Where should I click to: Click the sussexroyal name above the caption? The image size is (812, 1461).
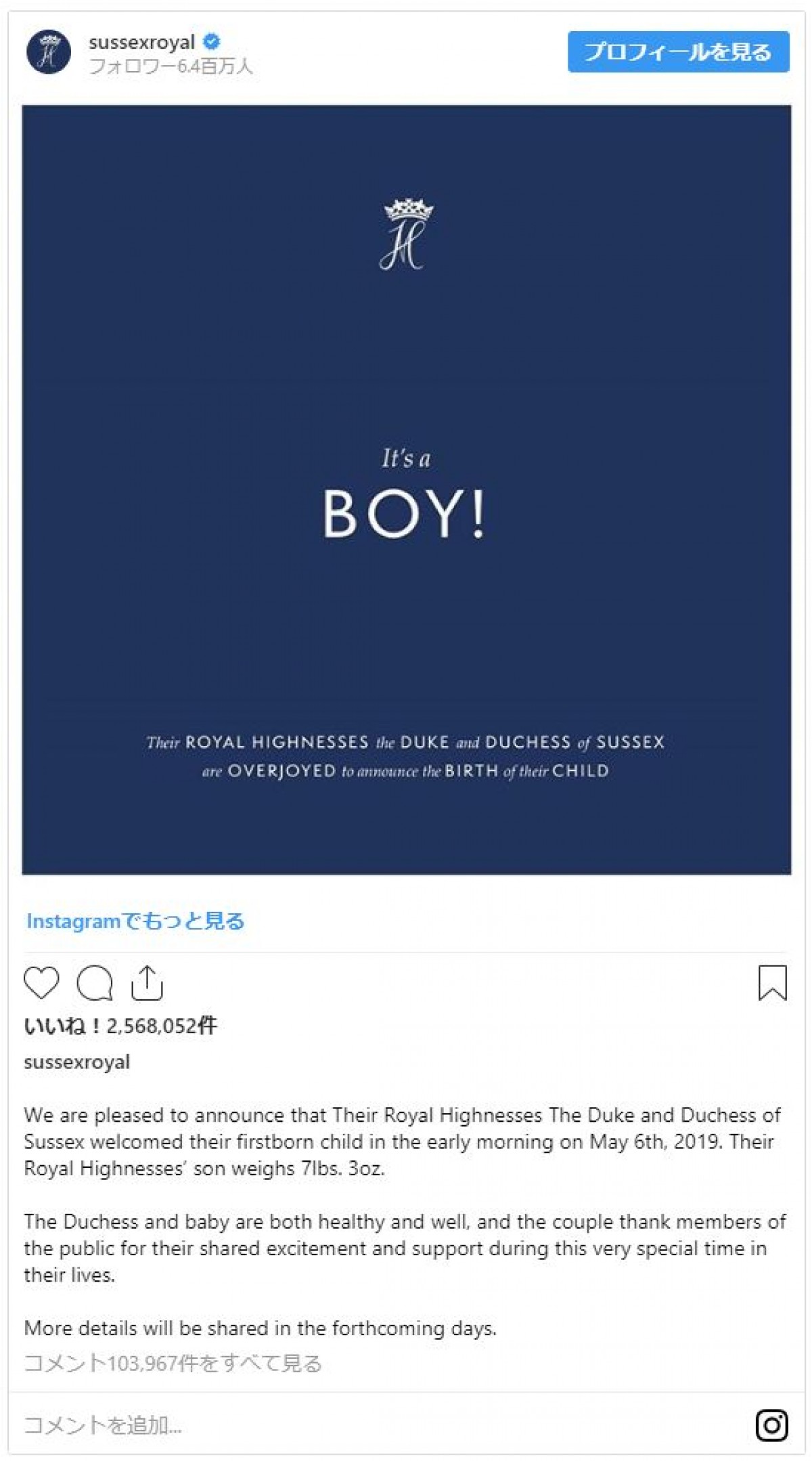pyautogui.click(x=76, y=1062)
